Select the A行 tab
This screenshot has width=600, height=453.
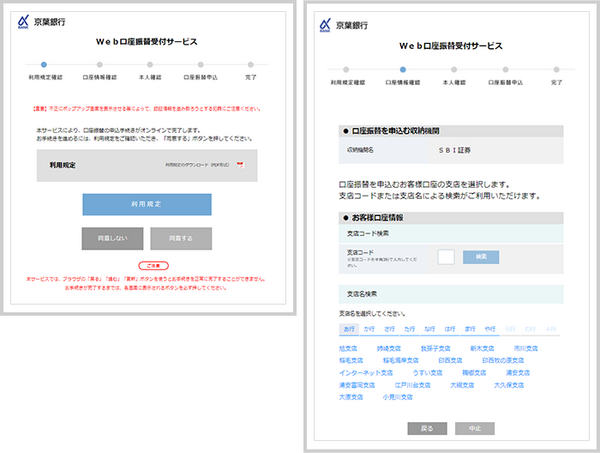click(551, 329)
